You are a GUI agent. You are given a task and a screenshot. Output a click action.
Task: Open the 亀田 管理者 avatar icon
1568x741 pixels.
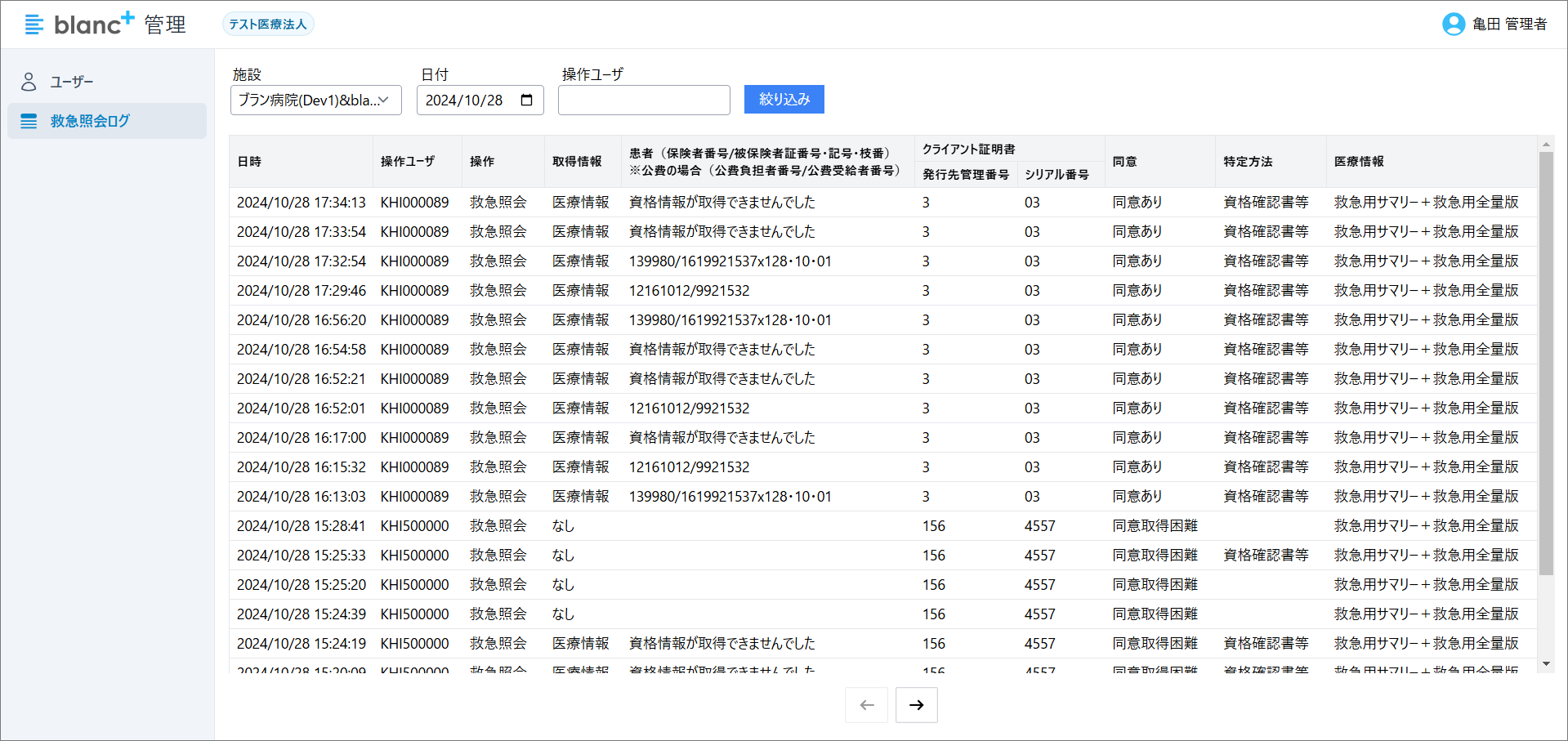[x=1453, y=24]
